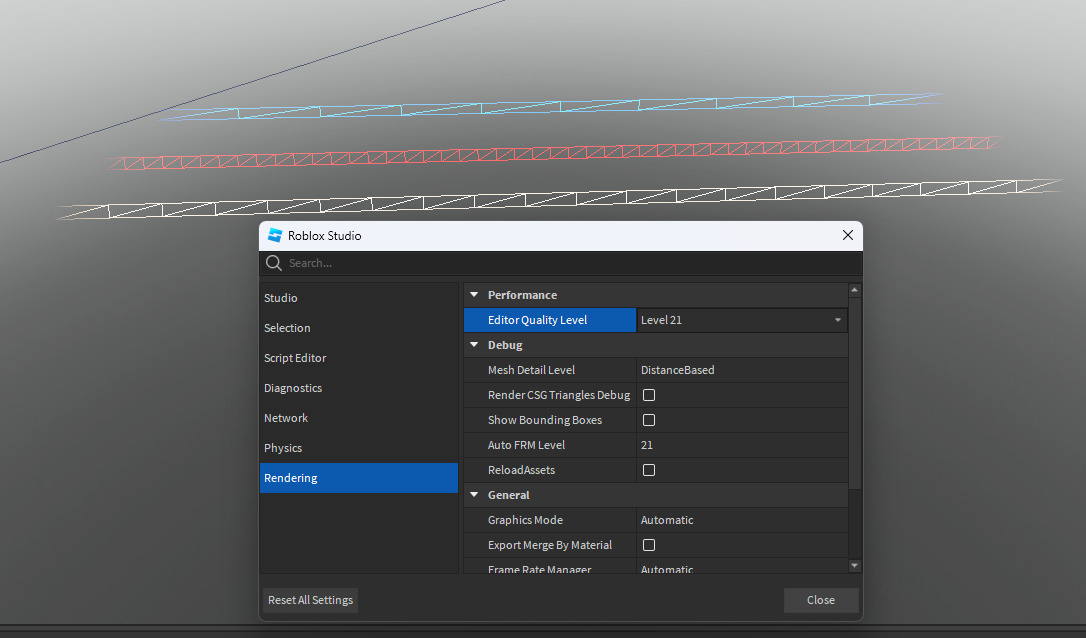This screenshot has width=1086, height=638.
Task: Toggle the Show Bounding Boxes checkbox
Action: [x=649, y=420]
